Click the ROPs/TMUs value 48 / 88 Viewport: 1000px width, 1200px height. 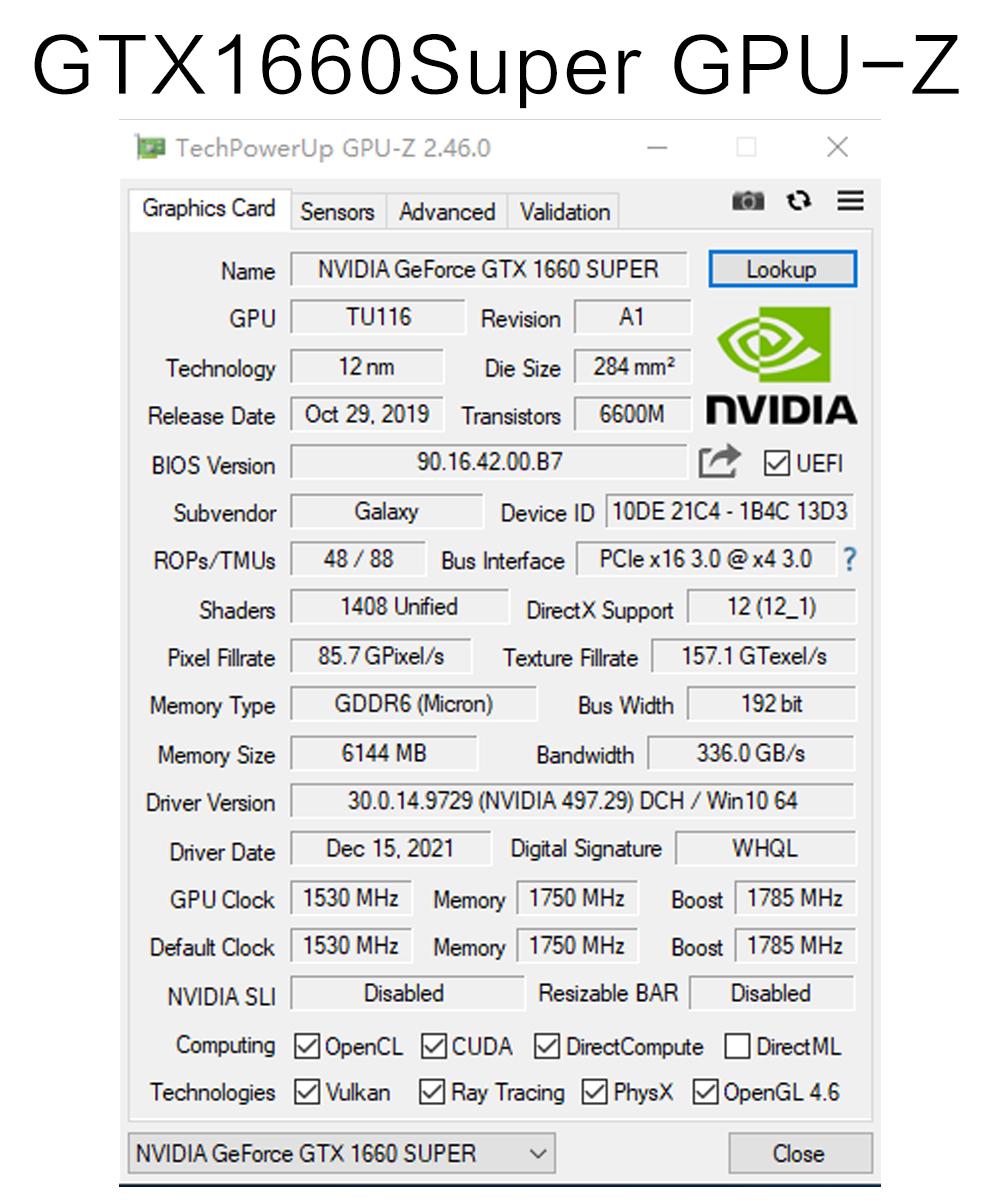(358, 558)
